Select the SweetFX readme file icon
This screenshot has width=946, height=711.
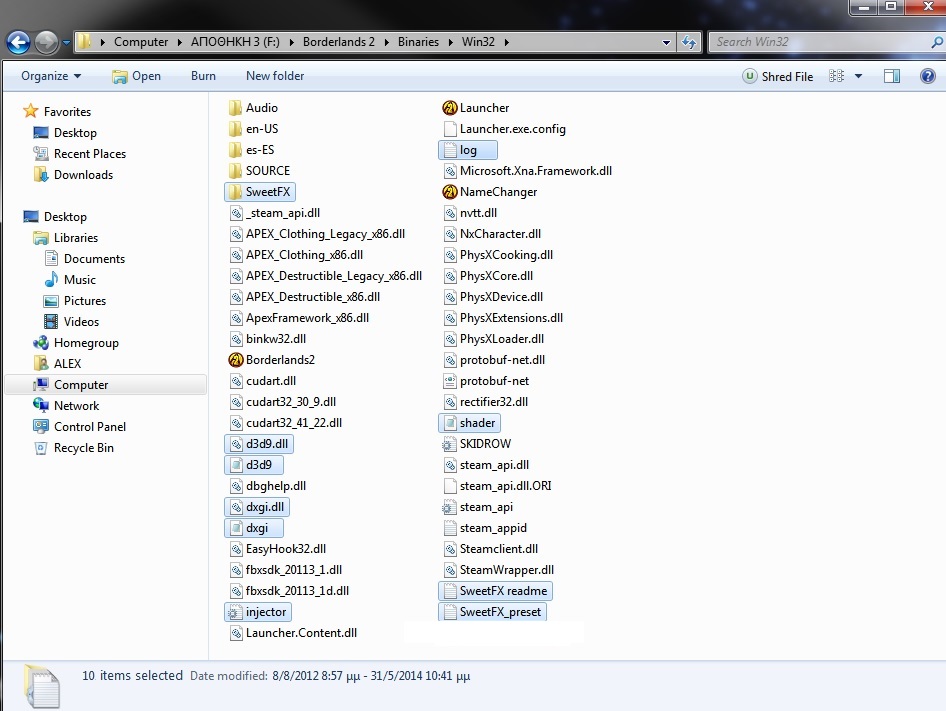[449, 591]
